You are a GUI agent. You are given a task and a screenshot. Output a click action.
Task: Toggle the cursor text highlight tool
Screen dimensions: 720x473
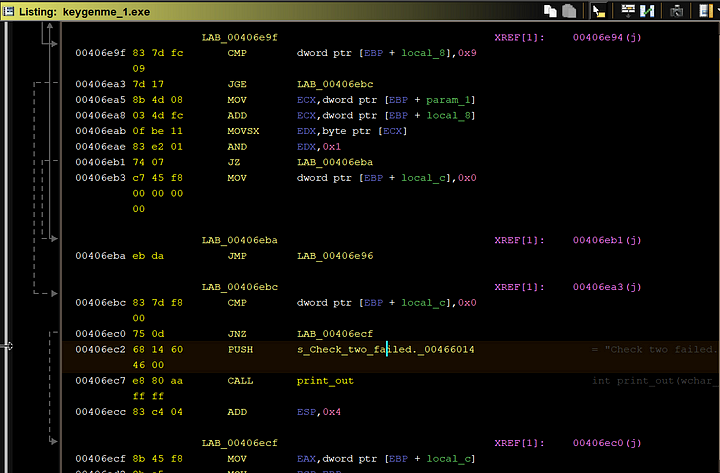click(x=599, y=11)
